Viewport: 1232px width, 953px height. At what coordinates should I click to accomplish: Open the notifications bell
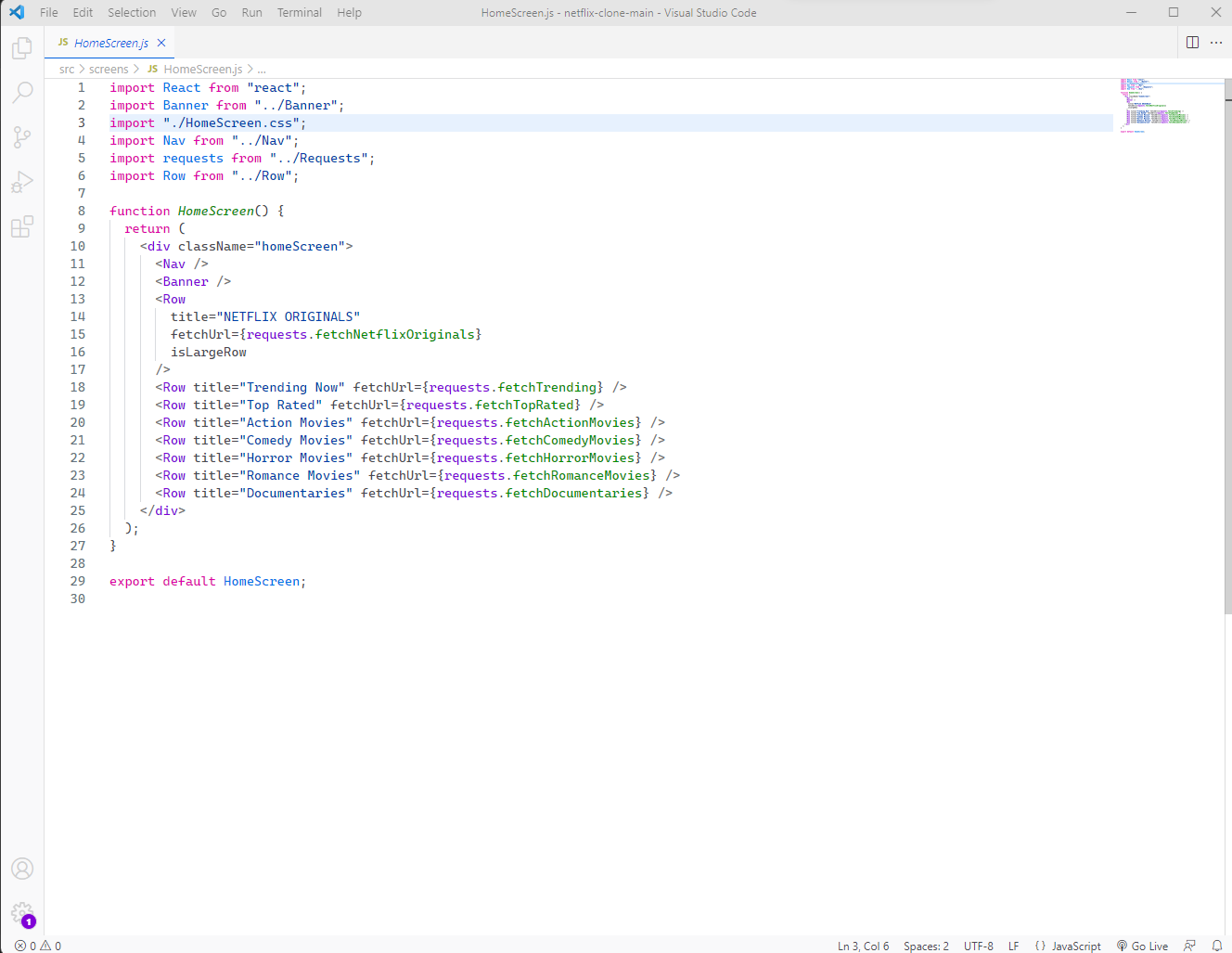point(1217,946)
